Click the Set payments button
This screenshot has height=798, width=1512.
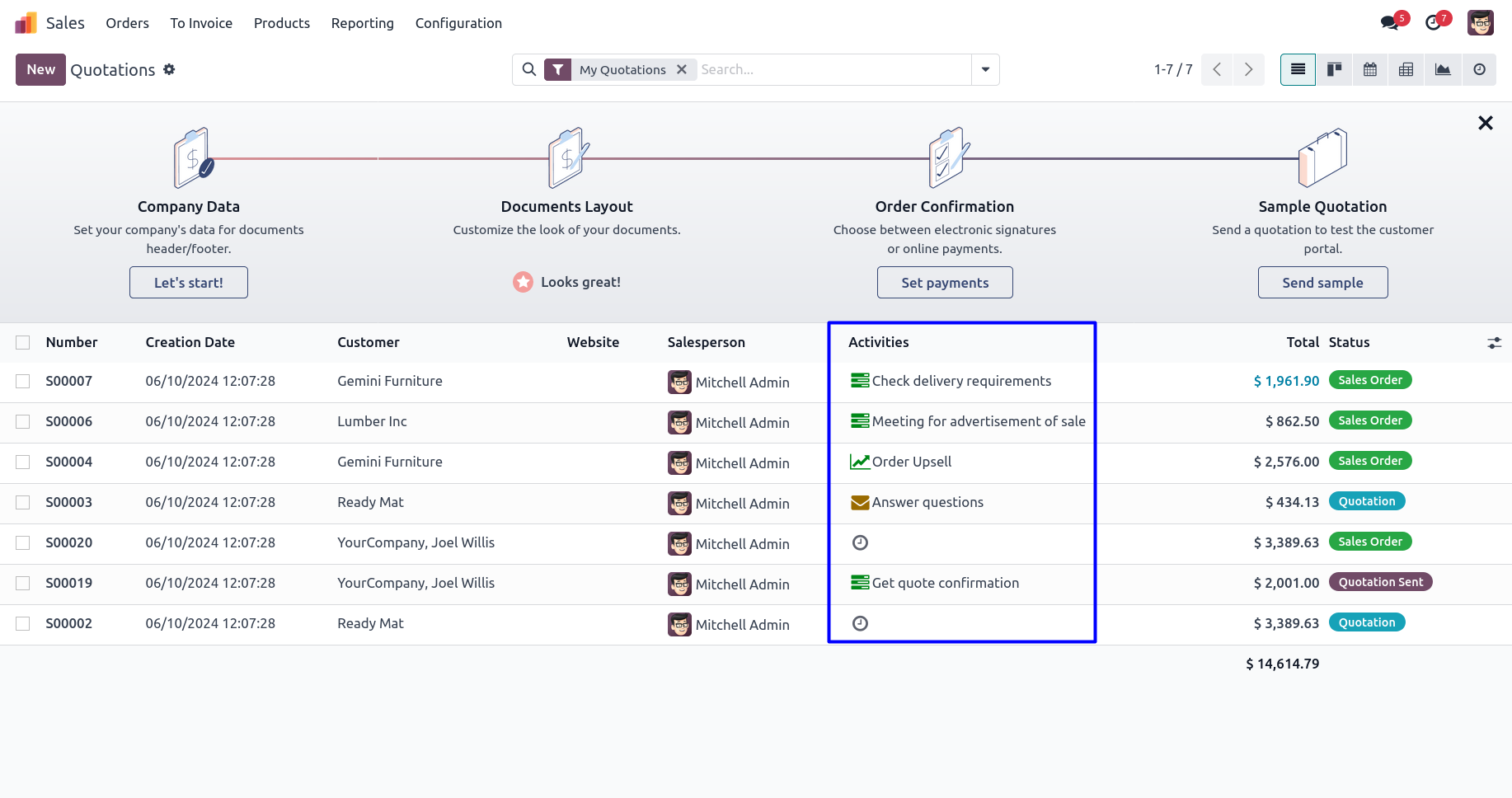click(x=945, y=283)
